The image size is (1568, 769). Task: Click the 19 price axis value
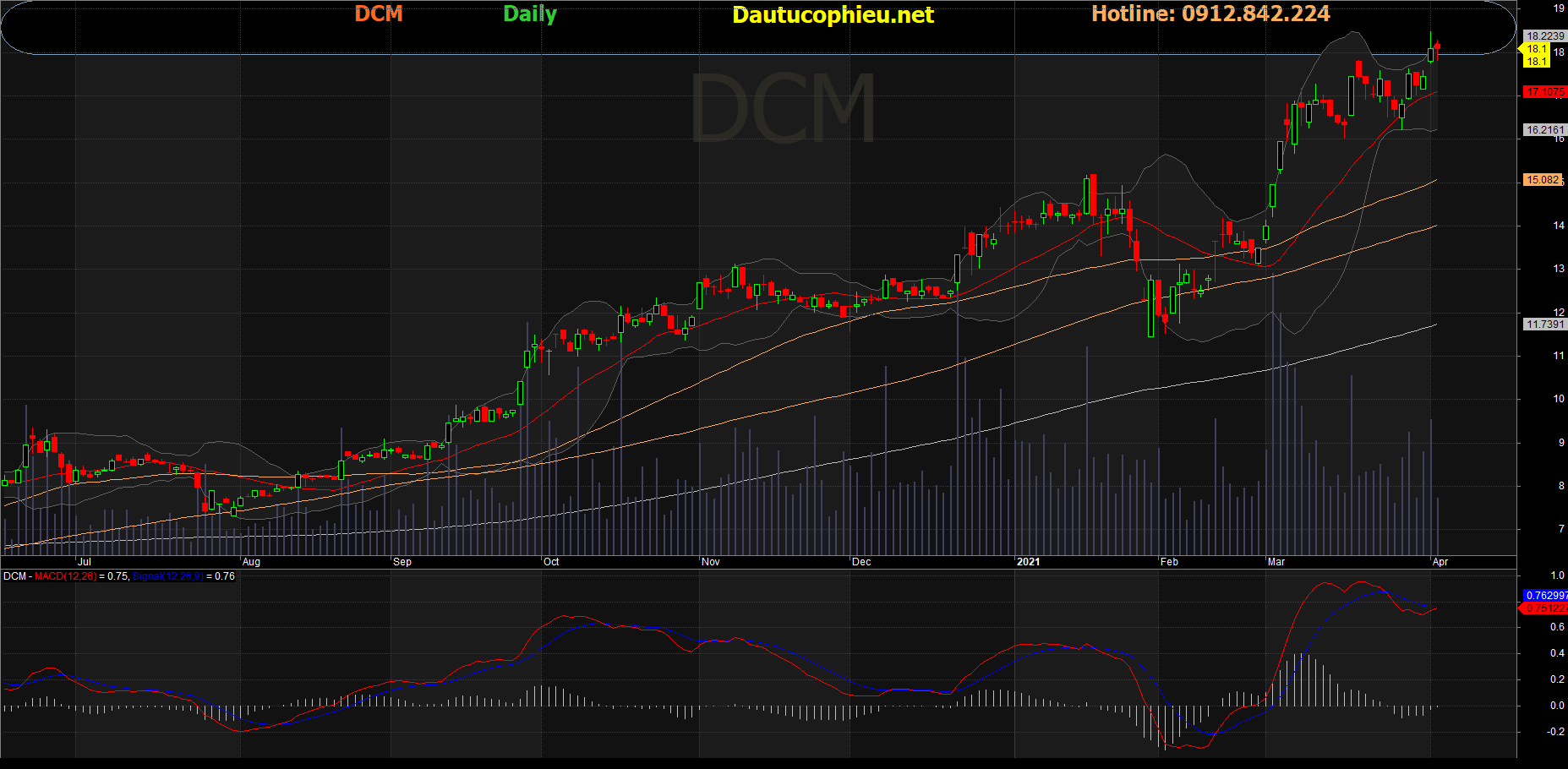(1559, 8)
